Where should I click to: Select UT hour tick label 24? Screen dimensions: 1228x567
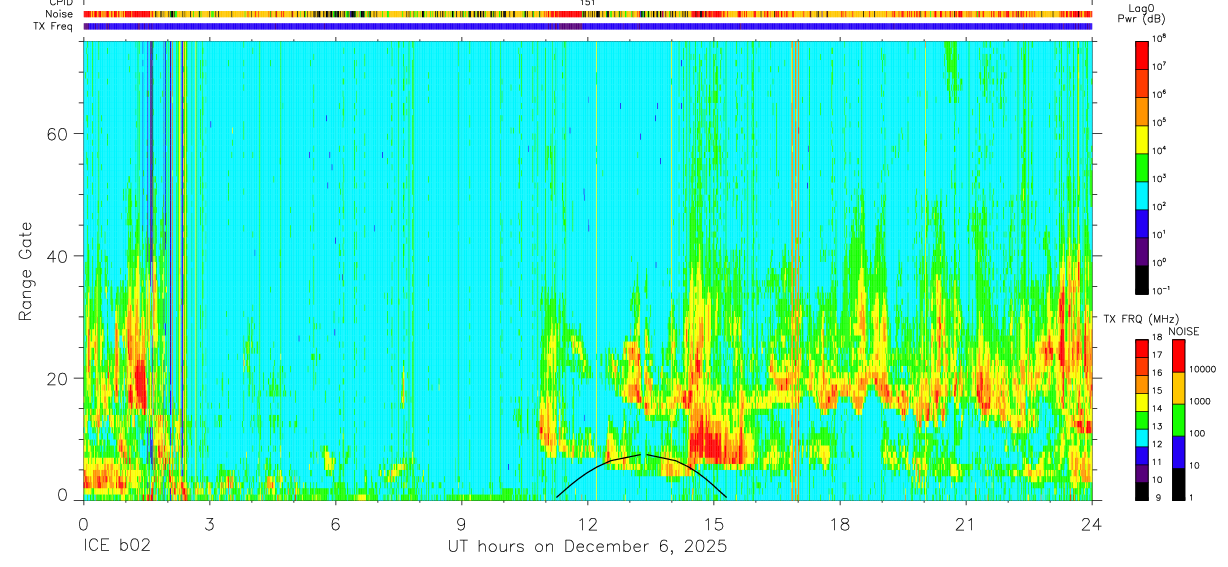(x=1092, y=524)
